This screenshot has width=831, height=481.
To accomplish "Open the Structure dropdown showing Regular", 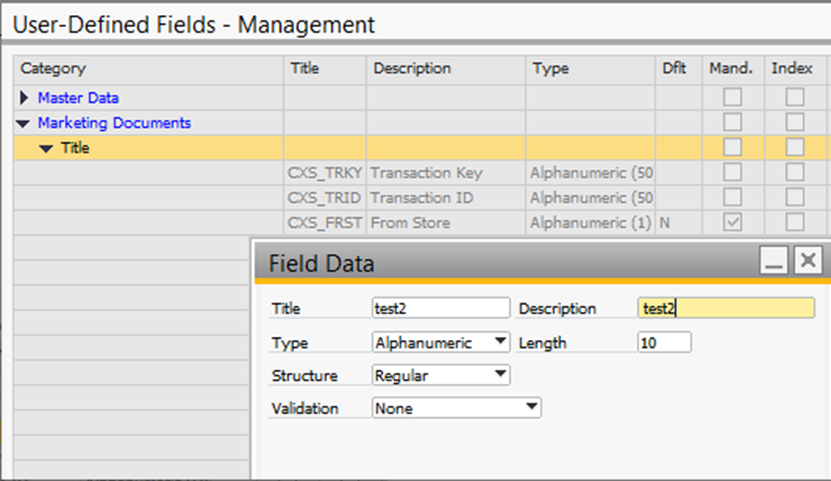I will (x=441, y=375).
